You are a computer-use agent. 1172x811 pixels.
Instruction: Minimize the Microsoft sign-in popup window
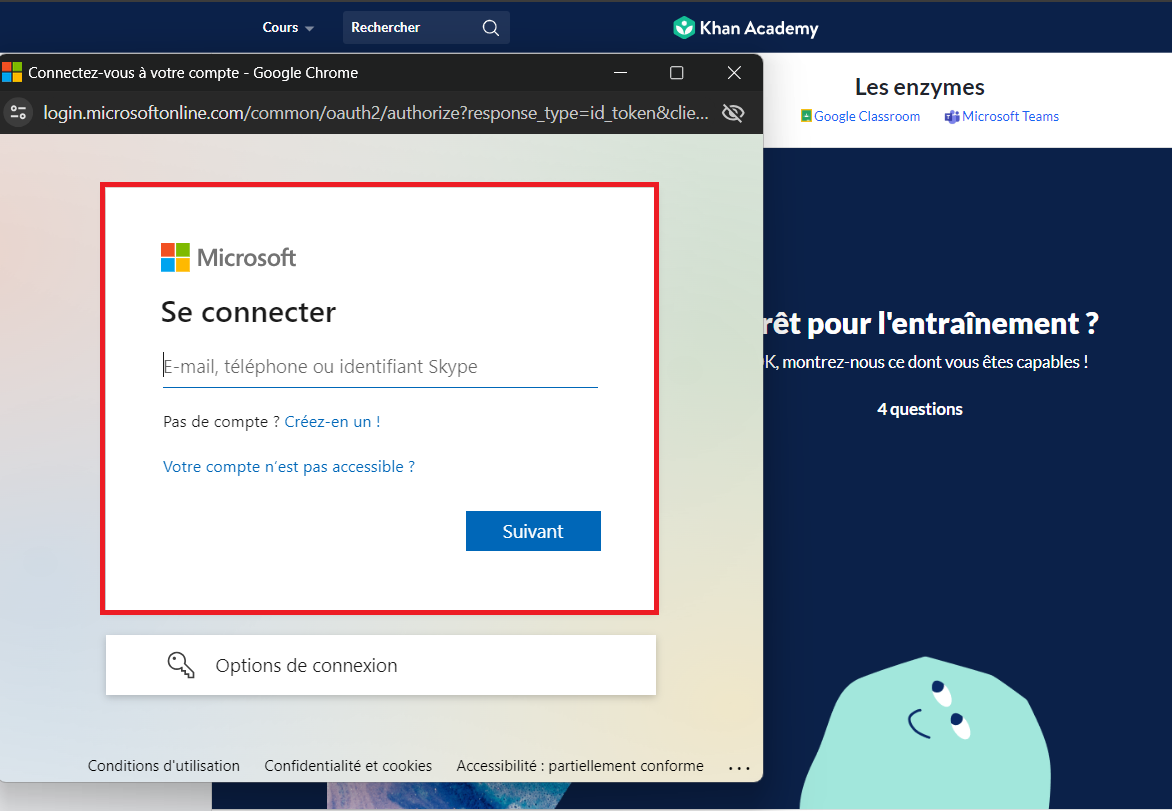(x=620, y=73)
